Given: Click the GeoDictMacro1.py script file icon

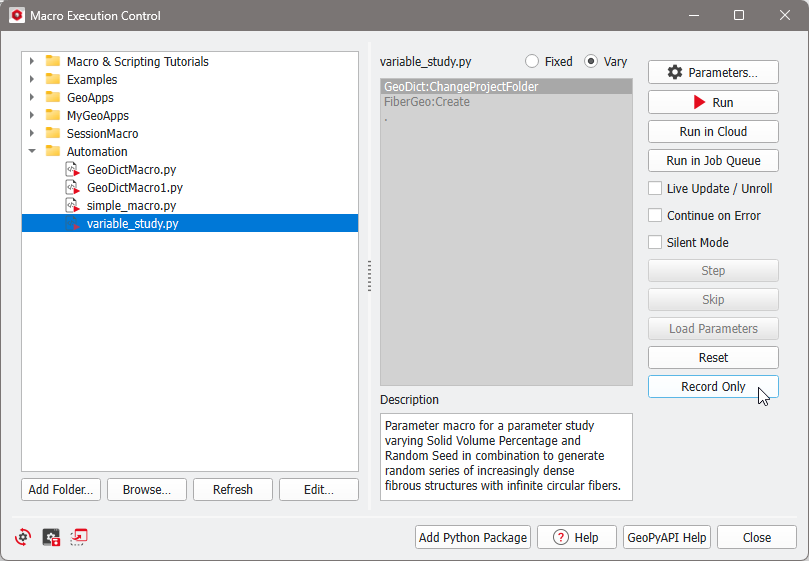Looking at the screenshot, I should (72, 187).
